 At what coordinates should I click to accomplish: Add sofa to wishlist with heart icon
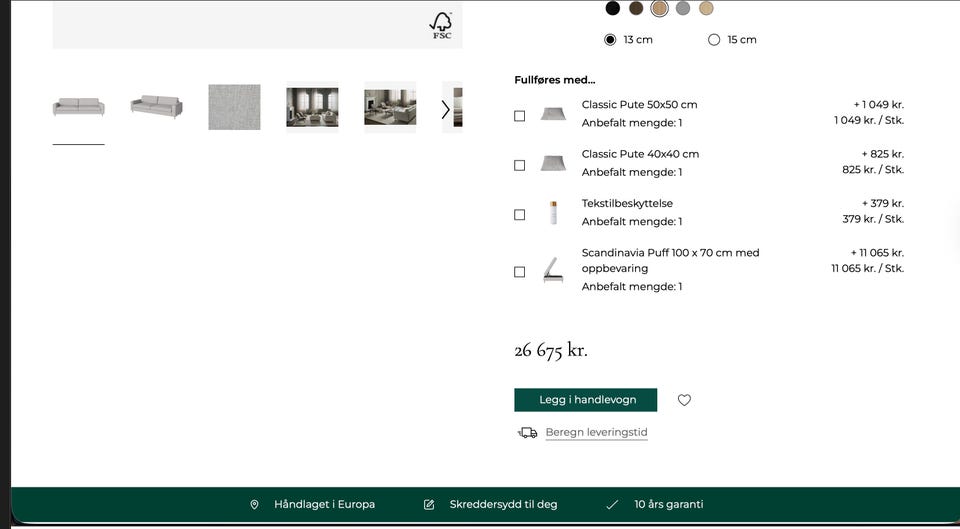684,400
